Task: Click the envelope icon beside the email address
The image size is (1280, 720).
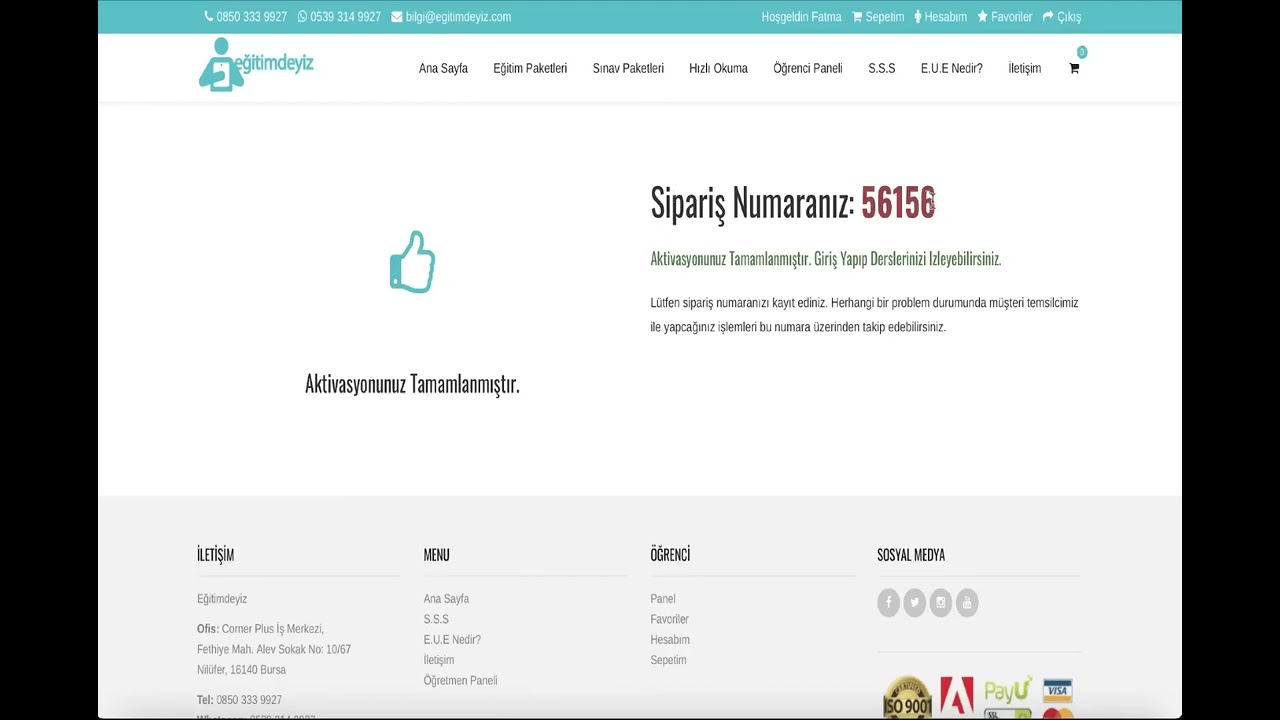Action: pyautogui.click(x=397, y=17)
